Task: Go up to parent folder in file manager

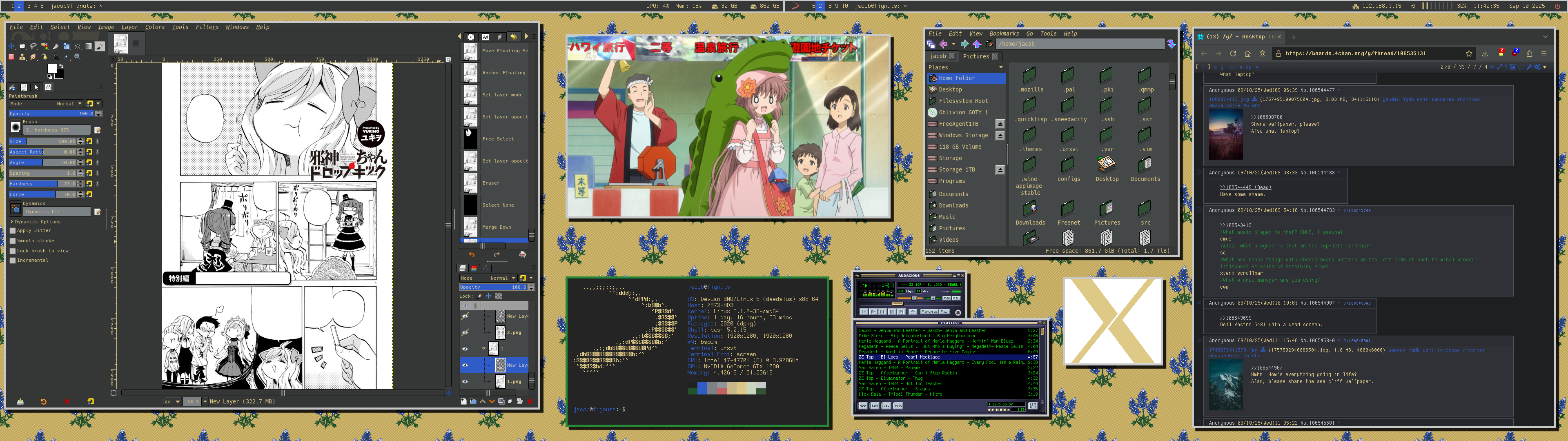Action: tap(977, 44)
